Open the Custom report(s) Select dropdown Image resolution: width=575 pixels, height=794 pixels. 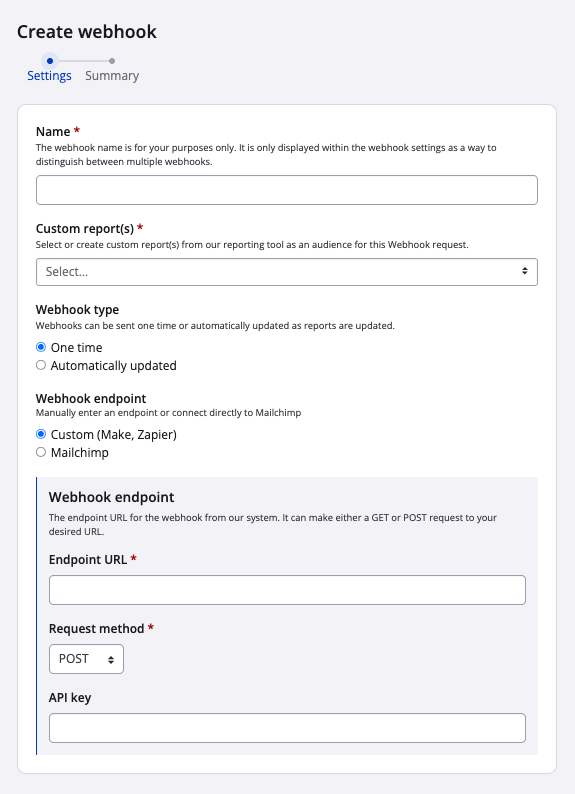coord(286,272)
